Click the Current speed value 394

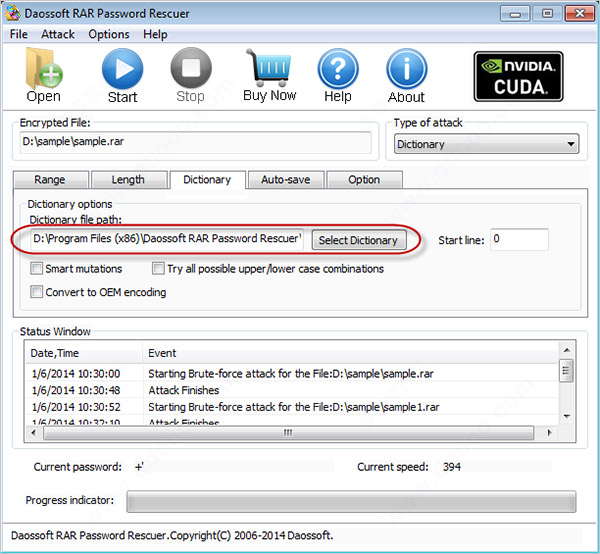(x=452, y=467)
